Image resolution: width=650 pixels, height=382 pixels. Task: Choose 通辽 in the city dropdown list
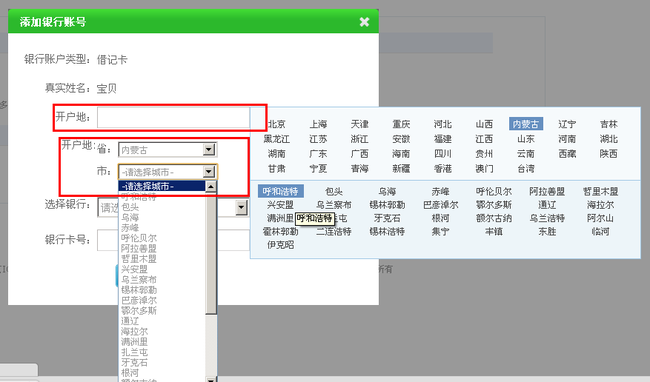(x=130, y=321)
